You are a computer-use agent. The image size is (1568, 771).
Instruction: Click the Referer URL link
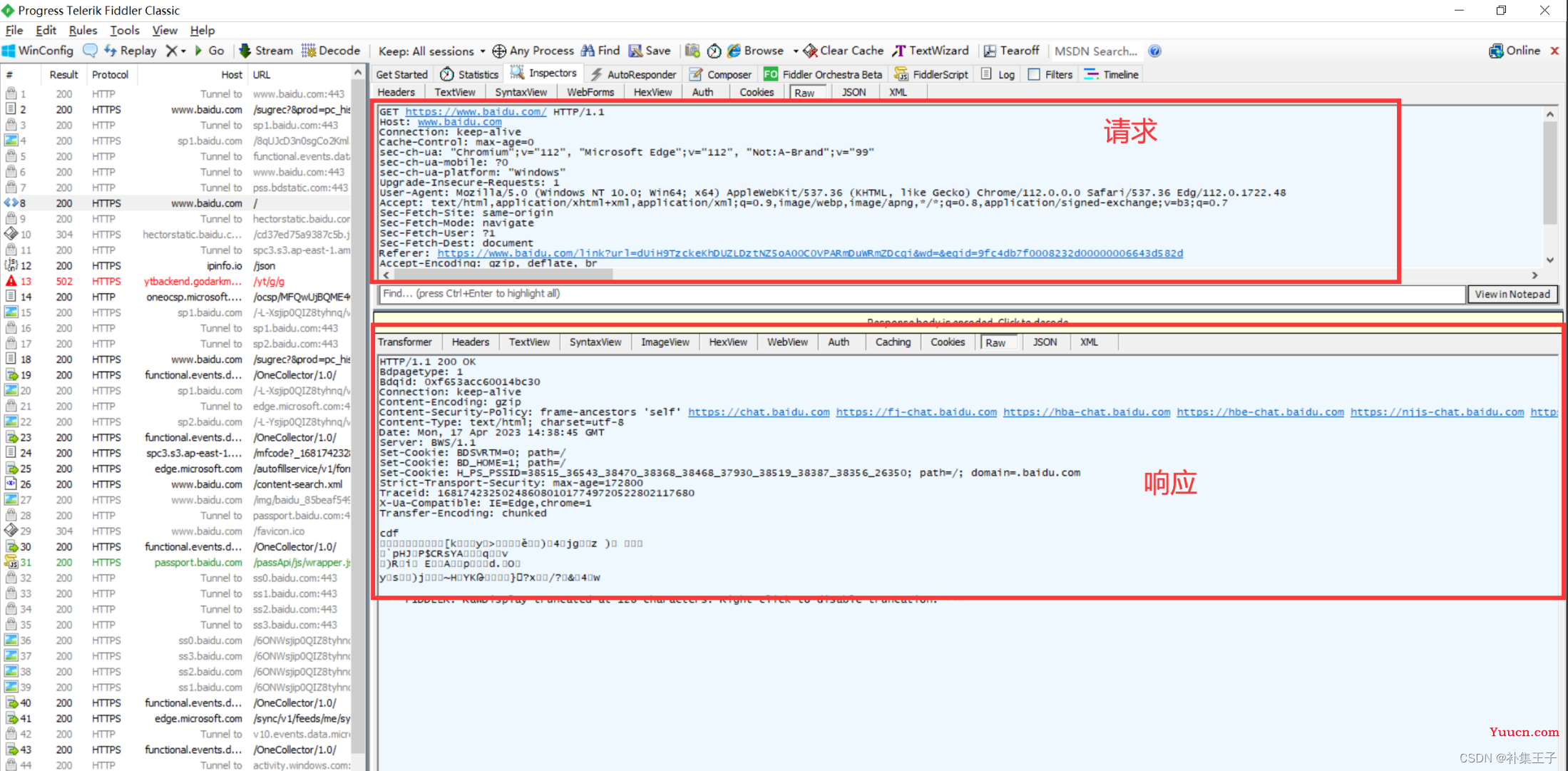click(810, 253)
